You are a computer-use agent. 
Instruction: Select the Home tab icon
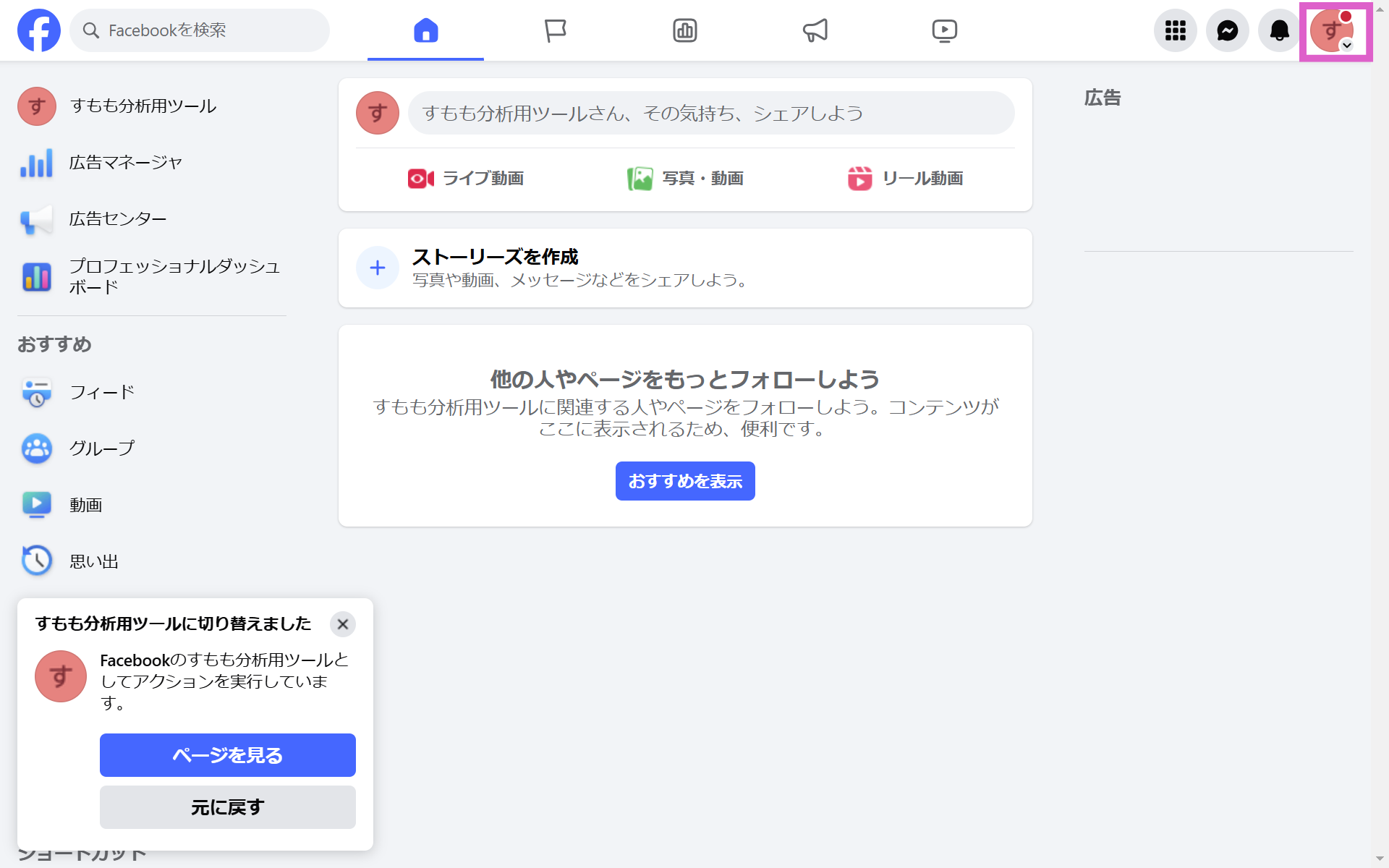click(425, 30)
